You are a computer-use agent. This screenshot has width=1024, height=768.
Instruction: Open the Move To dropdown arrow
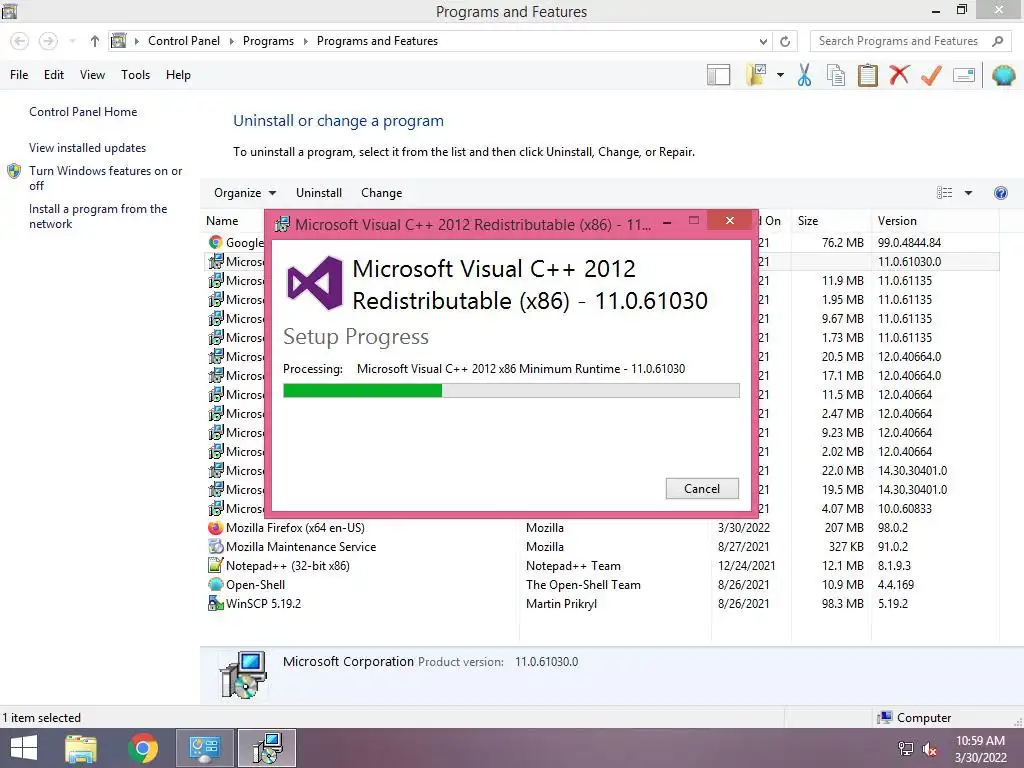(780, 75)
